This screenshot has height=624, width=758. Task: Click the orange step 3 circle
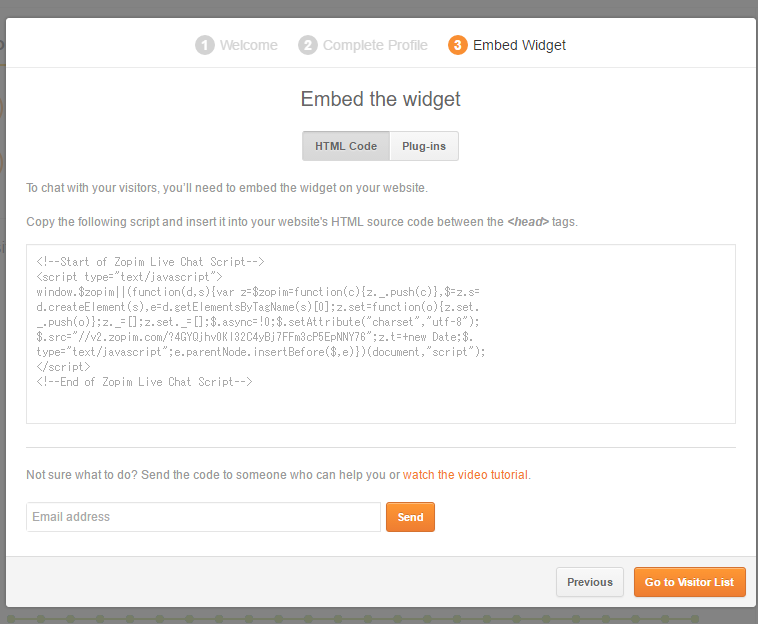pos(458,45)
